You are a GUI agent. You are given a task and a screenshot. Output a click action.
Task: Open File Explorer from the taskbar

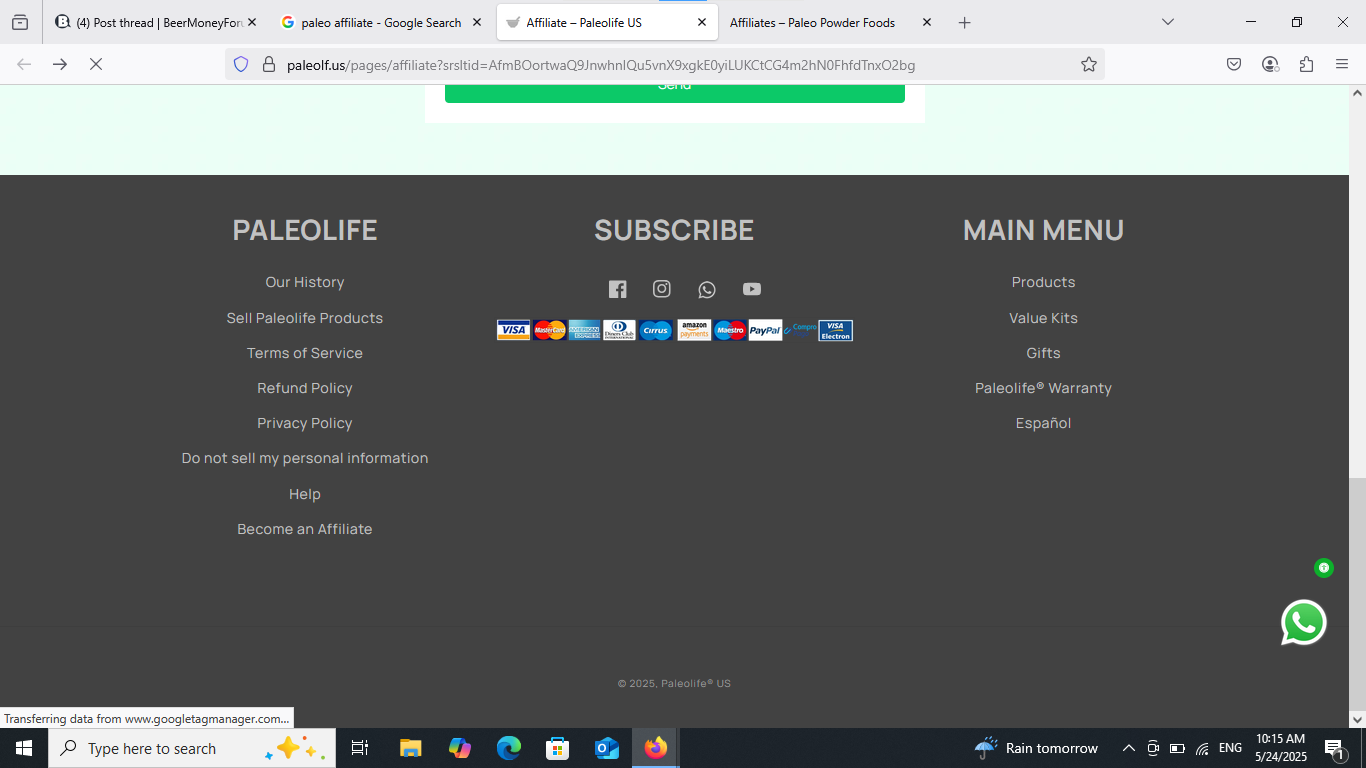410,748
